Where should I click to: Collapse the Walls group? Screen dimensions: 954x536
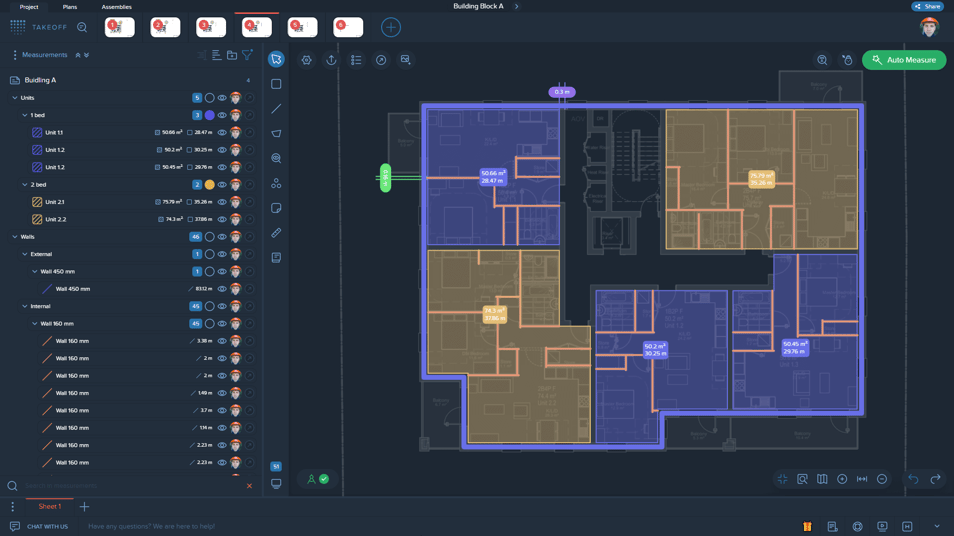pyautogui.click(x=15, y=237)
